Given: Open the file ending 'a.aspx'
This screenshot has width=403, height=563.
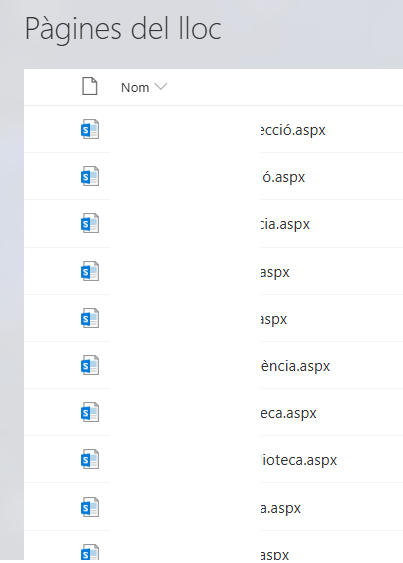Looking at the screenshot, I should tap(281, 508).
